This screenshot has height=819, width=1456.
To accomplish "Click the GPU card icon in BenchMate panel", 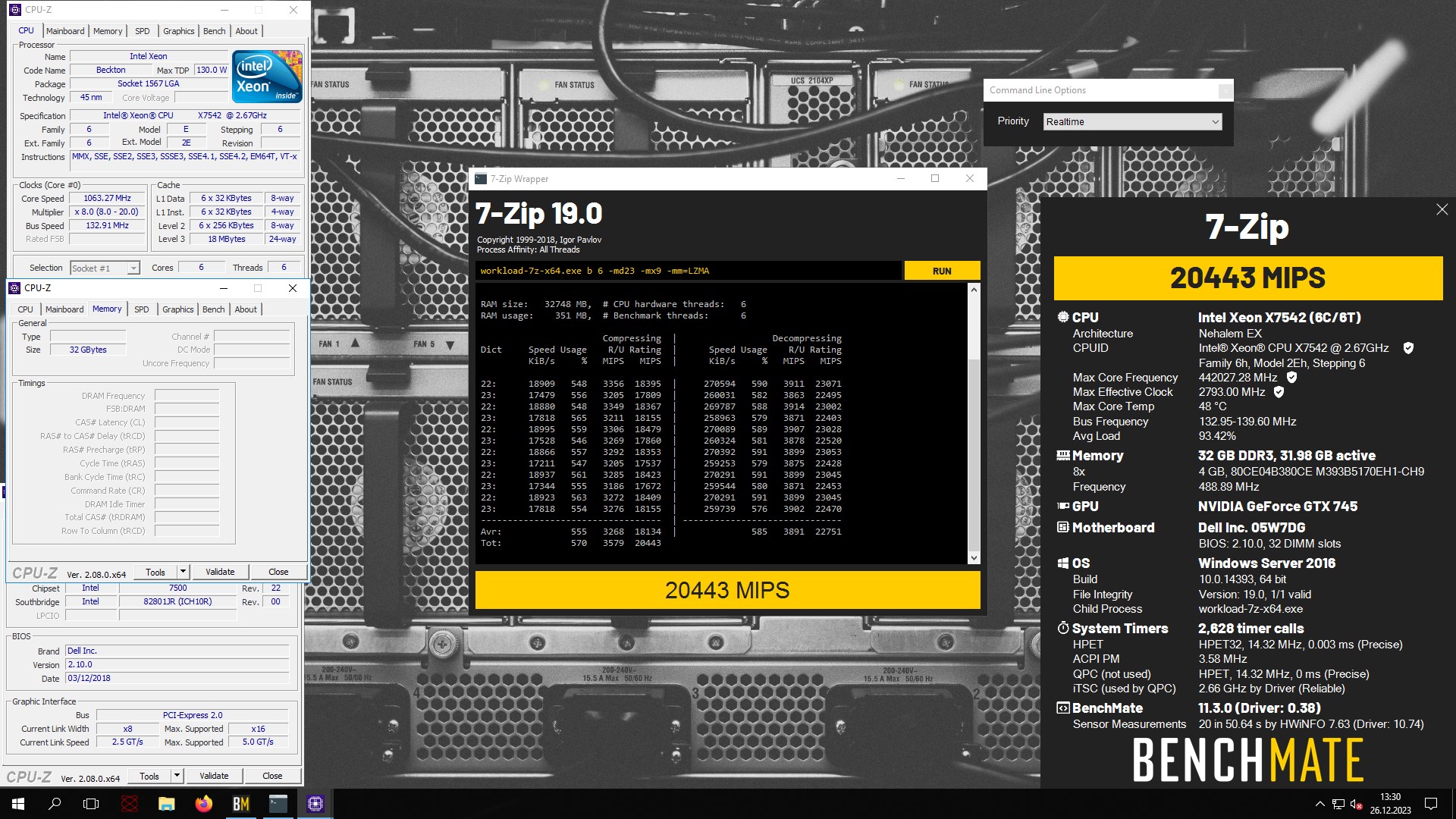I will point(1063,506).
